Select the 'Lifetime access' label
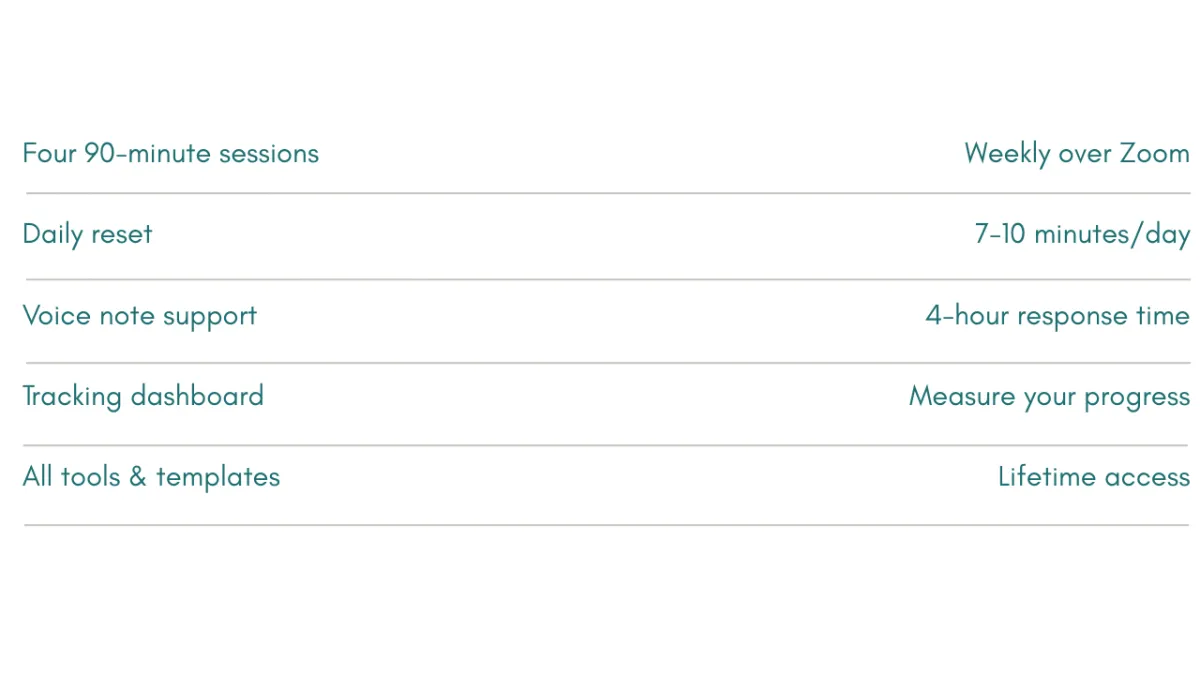This screenshot has width=1200, height=675. coord(1094,477)
